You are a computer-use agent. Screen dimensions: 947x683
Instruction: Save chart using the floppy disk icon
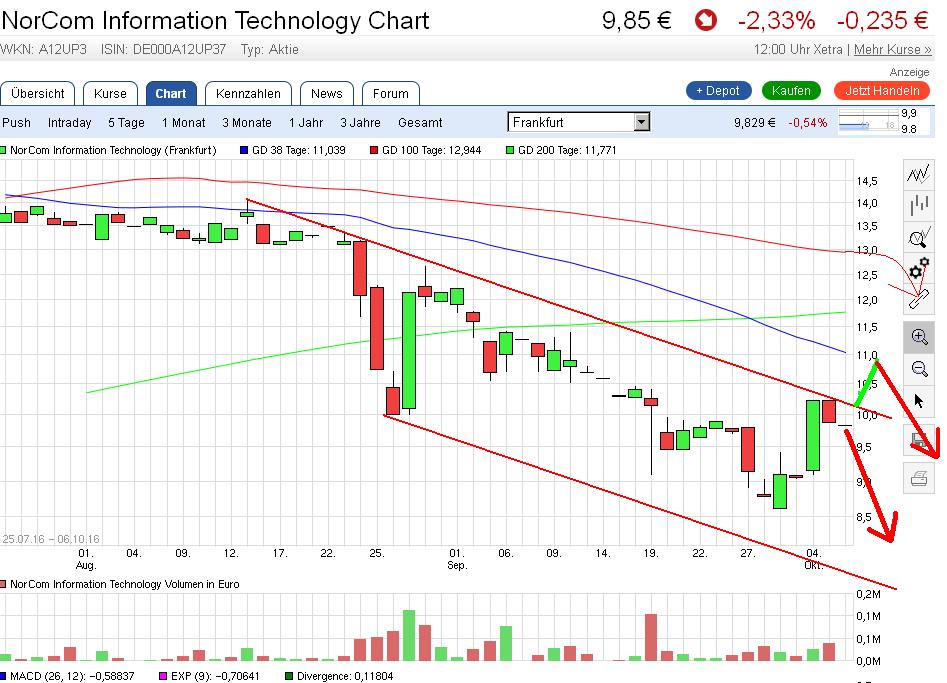(x=919, y=440)
